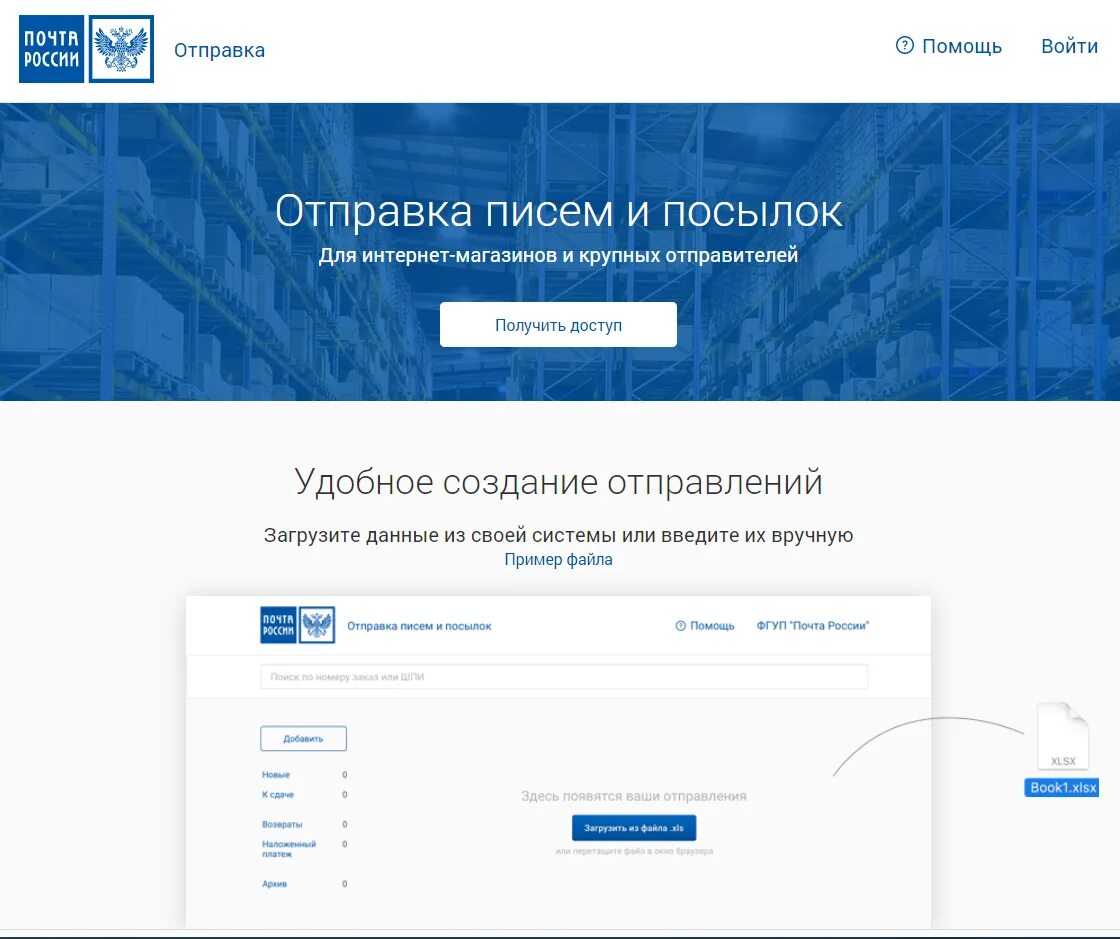Click the Удобное создание отправлений heading
1120x939 pixels.
point(559,482)
